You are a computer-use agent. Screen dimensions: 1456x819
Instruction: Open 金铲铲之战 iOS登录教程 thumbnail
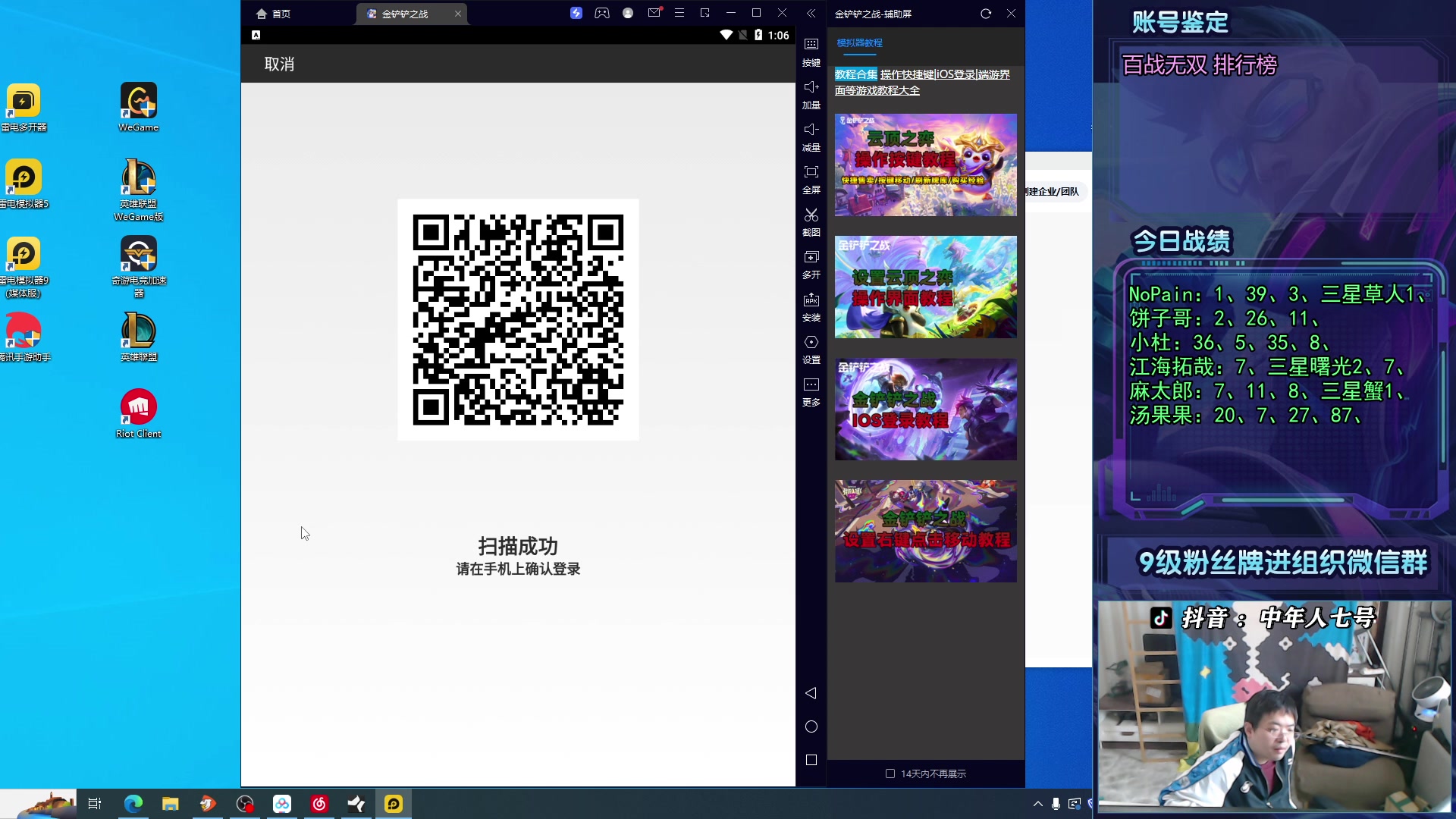(926, 409)
